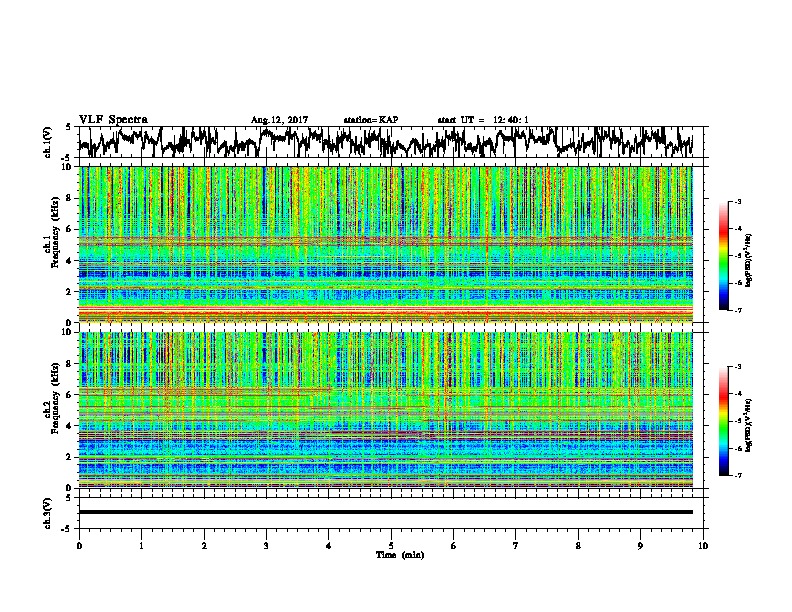The height and width of the screenshot is (612, 792).
Task: Click the "Time (min)" x-axis label
Action: [400, 555]
